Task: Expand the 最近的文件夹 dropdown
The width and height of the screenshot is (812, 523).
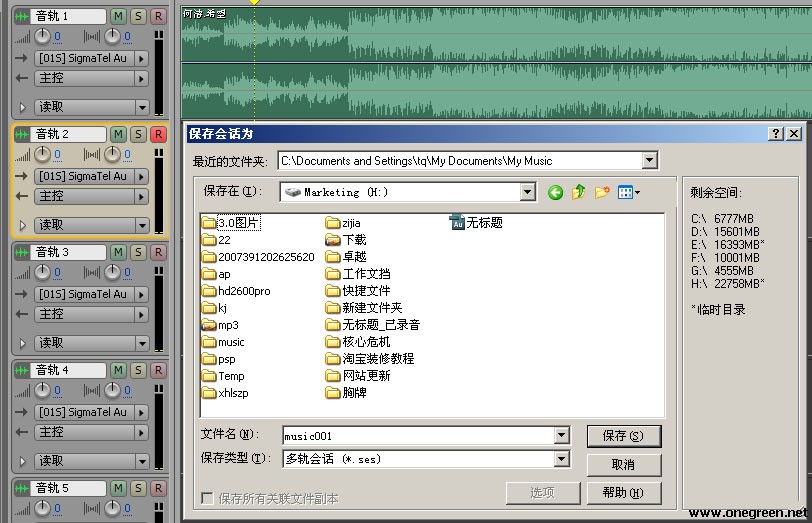Action: coord(649,161)
